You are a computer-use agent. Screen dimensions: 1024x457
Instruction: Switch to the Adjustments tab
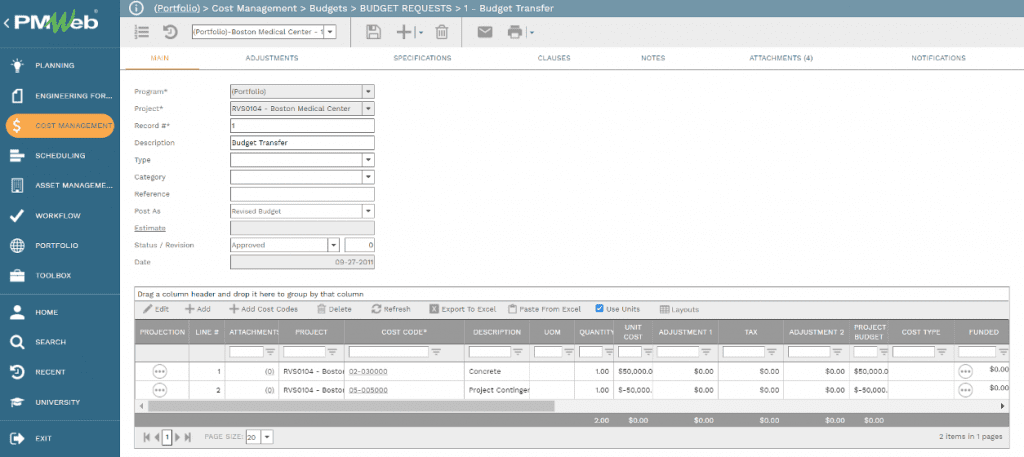click(x=272, y=58)
